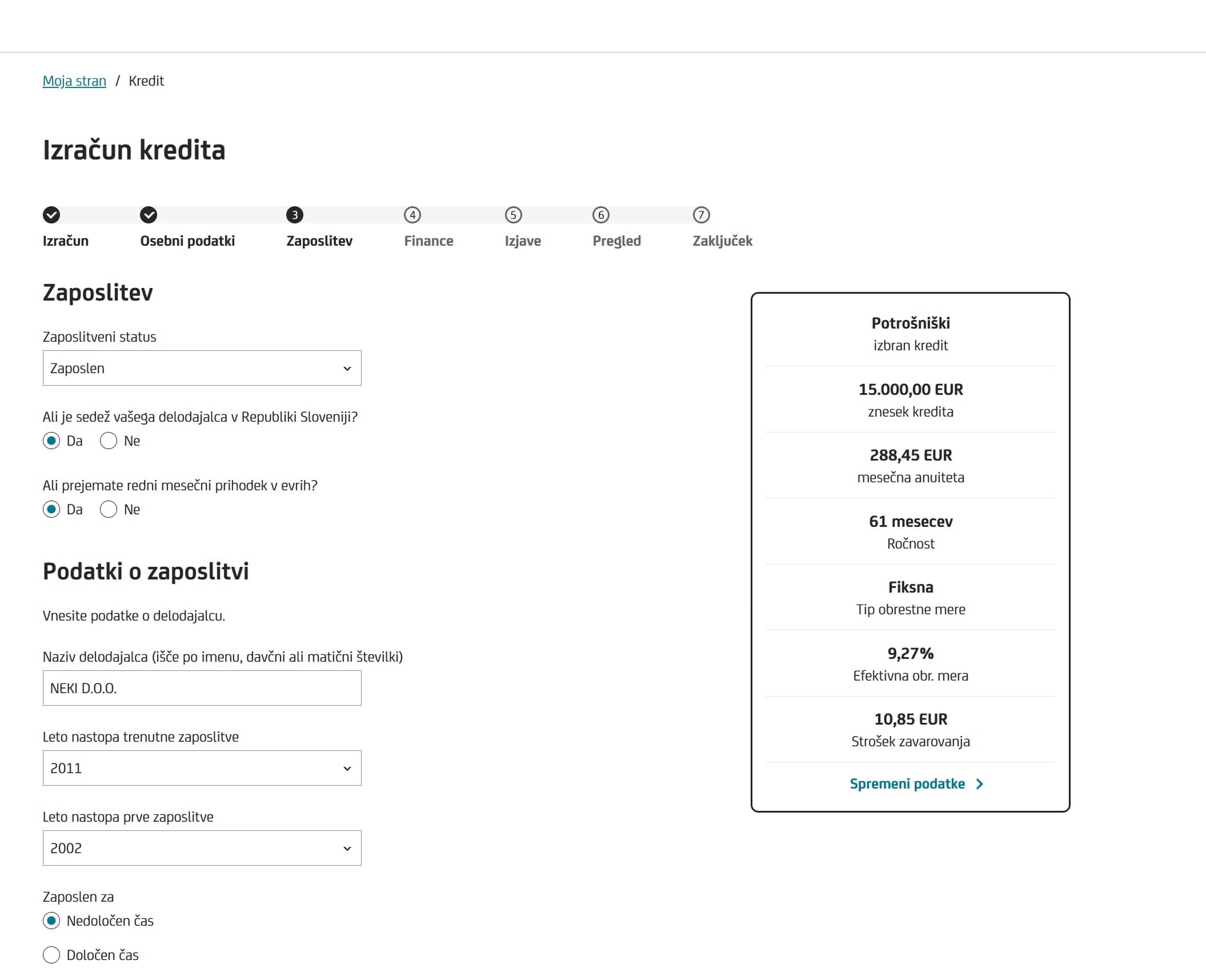
Task: Select Ne for regular monthly income in euros
Action: pos(109,510)
